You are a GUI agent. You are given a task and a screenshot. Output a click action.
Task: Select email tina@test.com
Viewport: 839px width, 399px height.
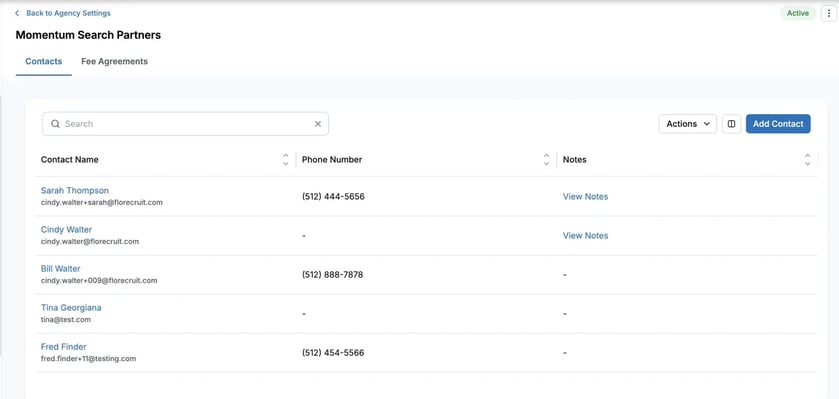click(66, 320)
